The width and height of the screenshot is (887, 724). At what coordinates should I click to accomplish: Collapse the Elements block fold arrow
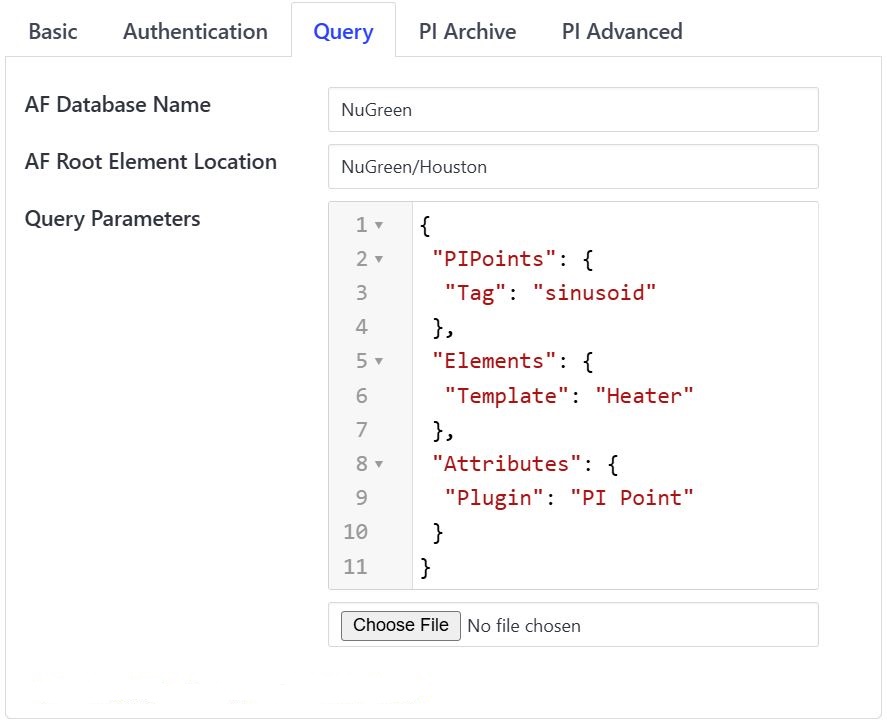379,362
